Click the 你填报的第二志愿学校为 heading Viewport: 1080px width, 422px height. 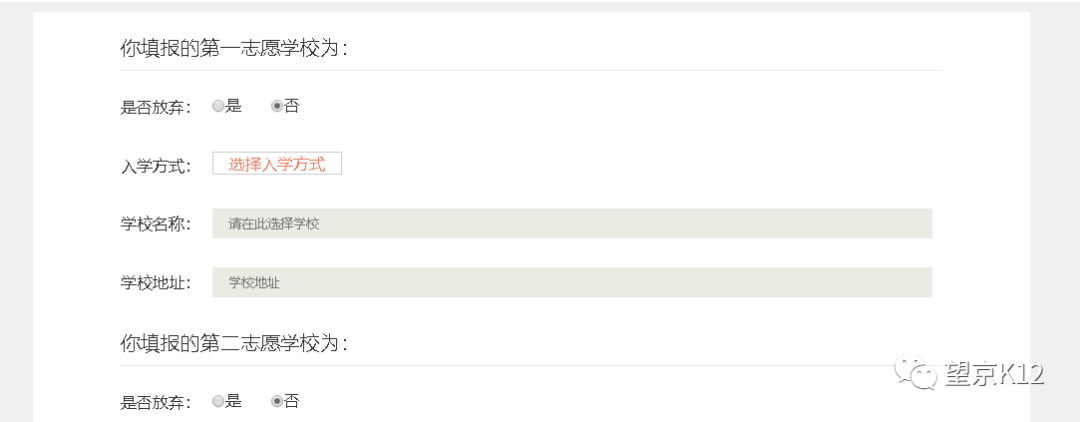coord(233,343)
